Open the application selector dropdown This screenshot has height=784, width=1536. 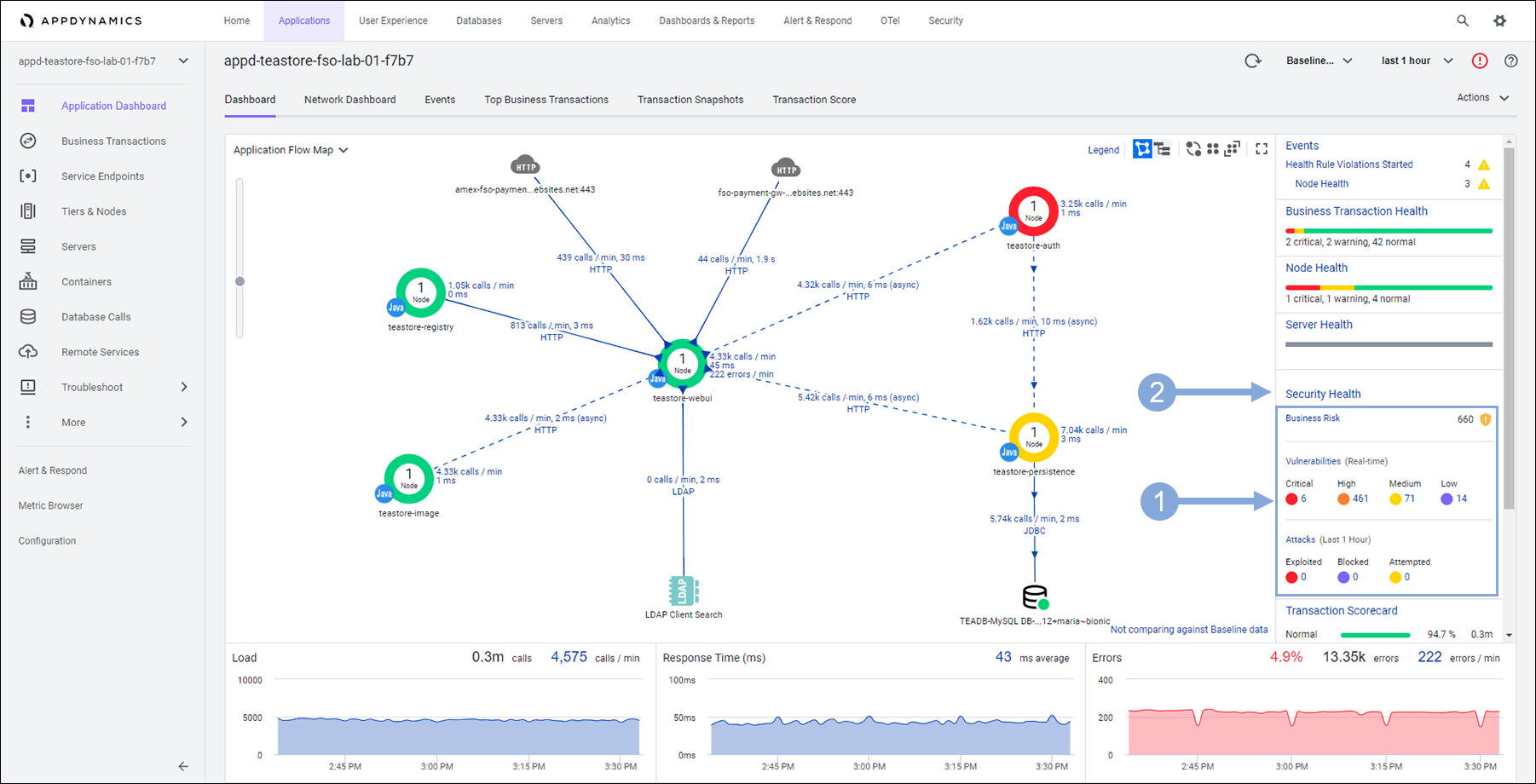tap(103, 61)
